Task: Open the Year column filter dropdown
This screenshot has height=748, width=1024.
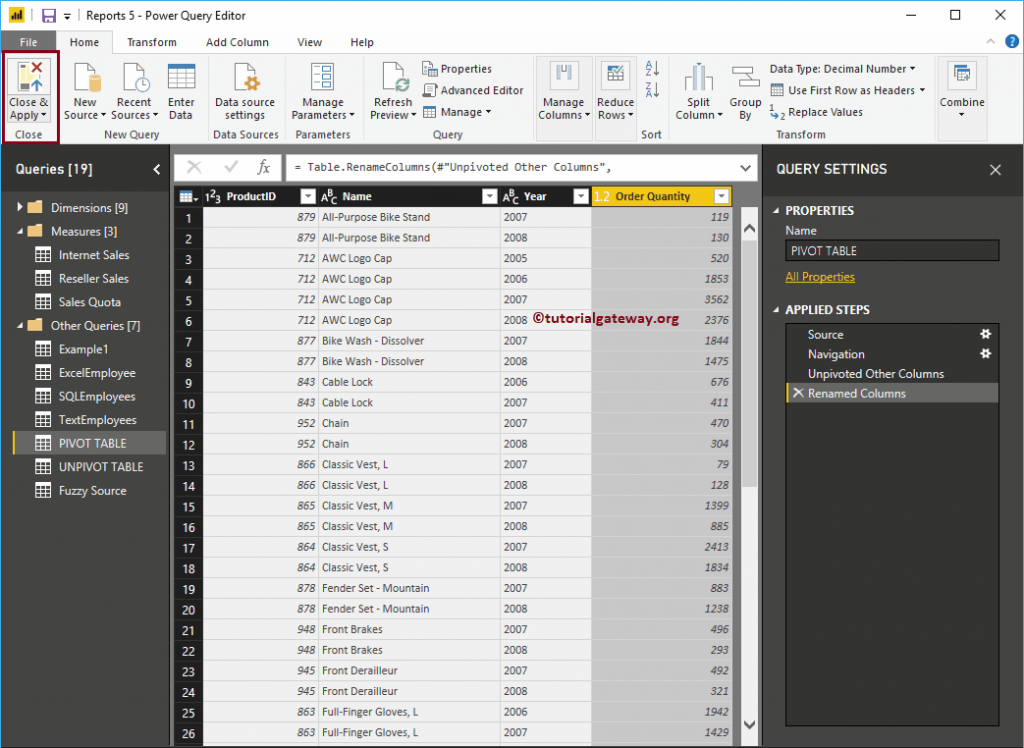Action: pos(580,197)
